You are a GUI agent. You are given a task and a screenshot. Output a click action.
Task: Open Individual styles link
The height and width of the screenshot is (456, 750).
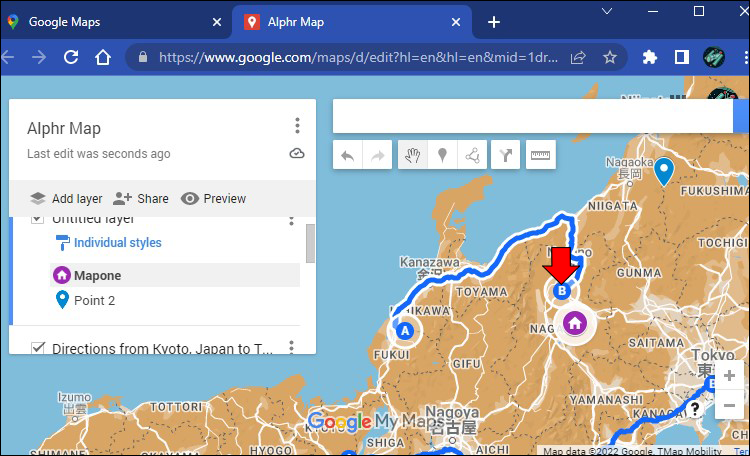point(118,243)
